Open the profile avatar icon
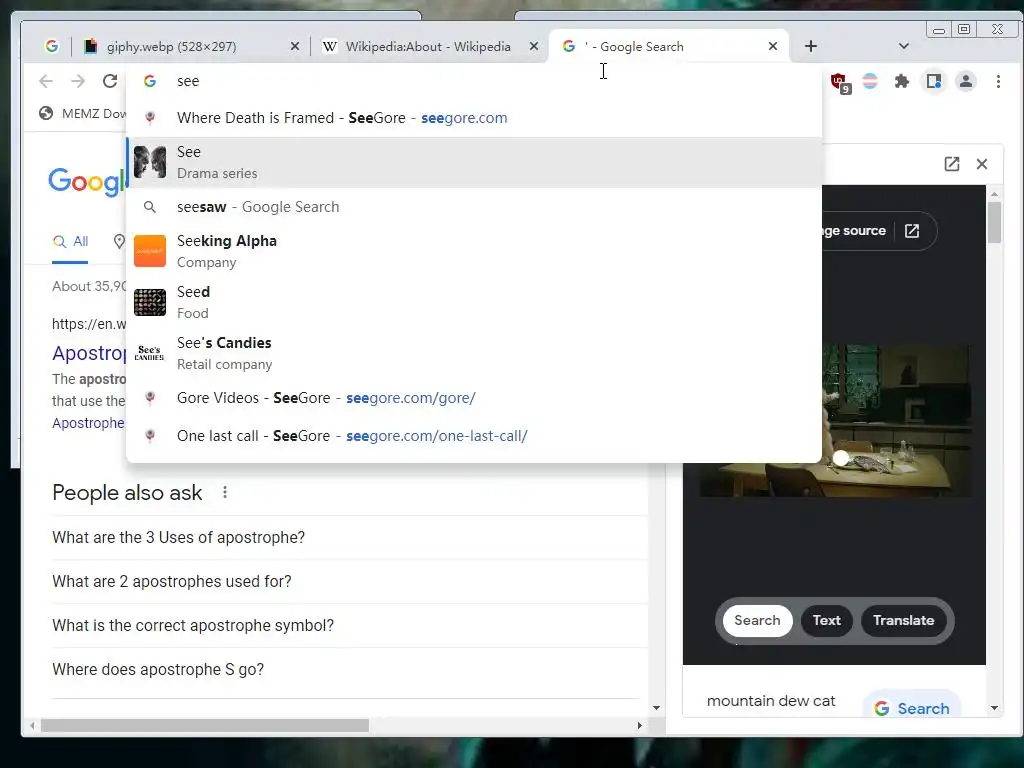1024x768 pixels. (965, 81)
